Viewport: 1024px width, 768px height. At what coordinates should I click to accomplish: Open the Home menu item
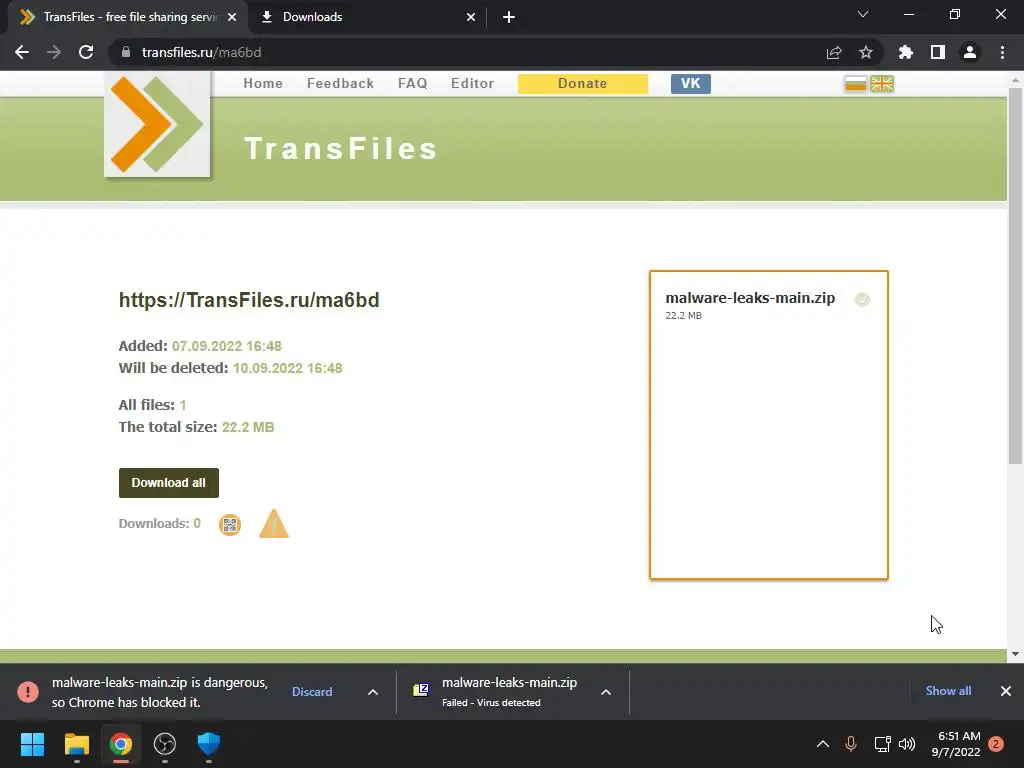point(263,84)
